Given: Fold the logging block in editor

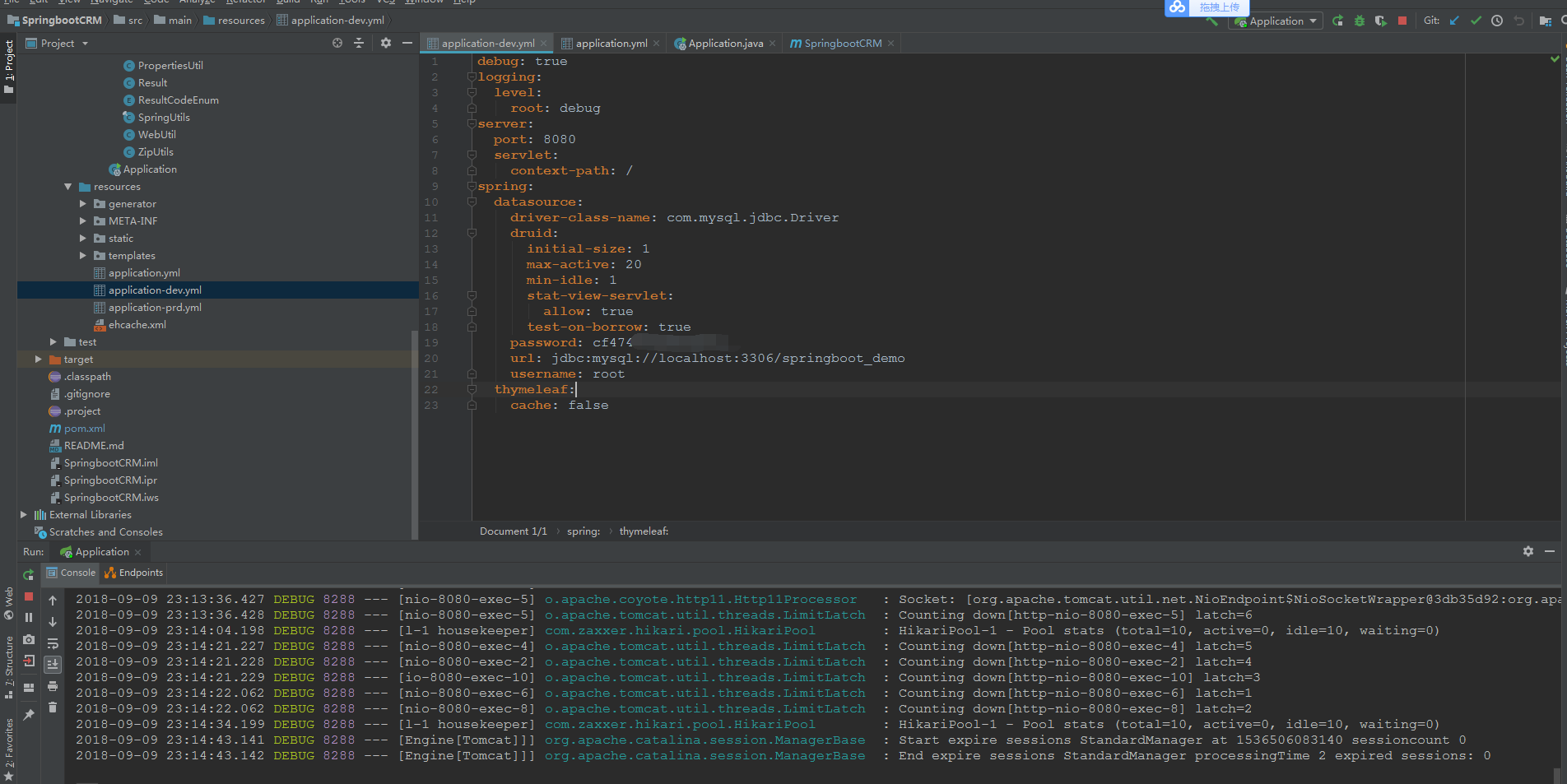Looking at the screenshot, I should point(472,77).
